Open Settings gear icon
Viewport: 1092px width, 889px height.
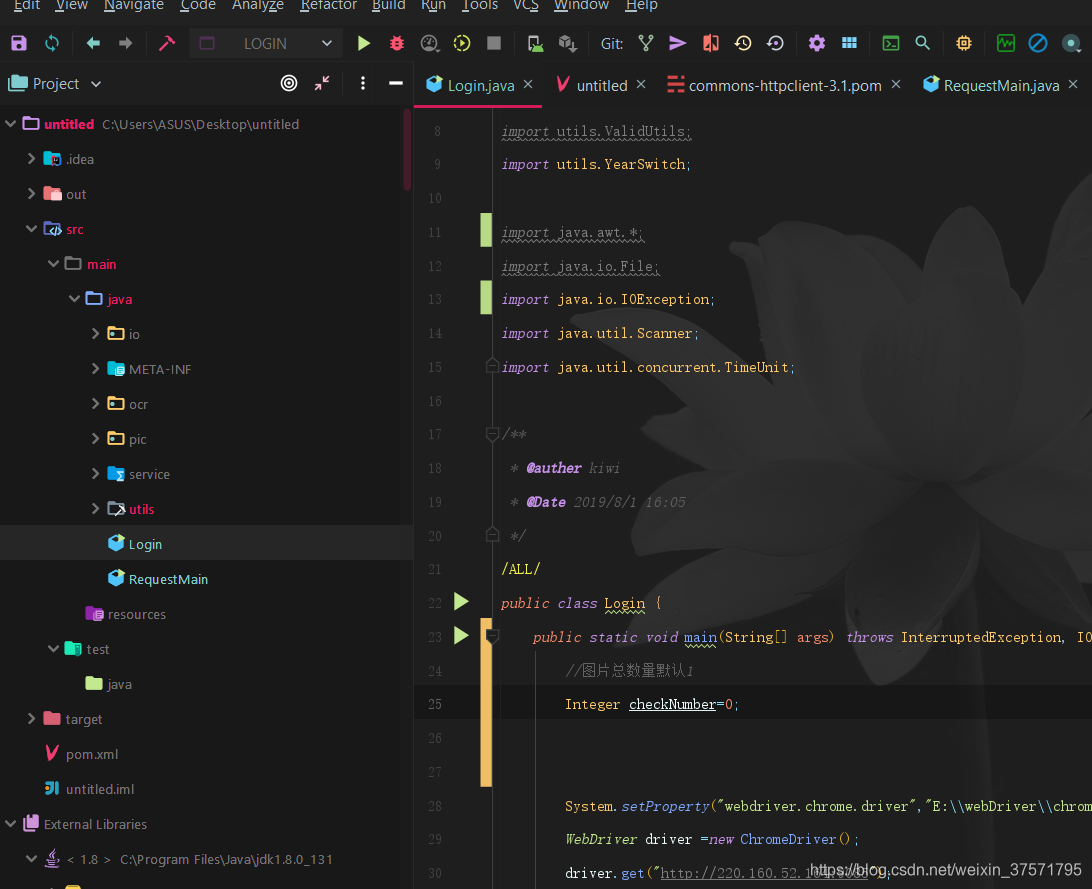click(816, 43)
